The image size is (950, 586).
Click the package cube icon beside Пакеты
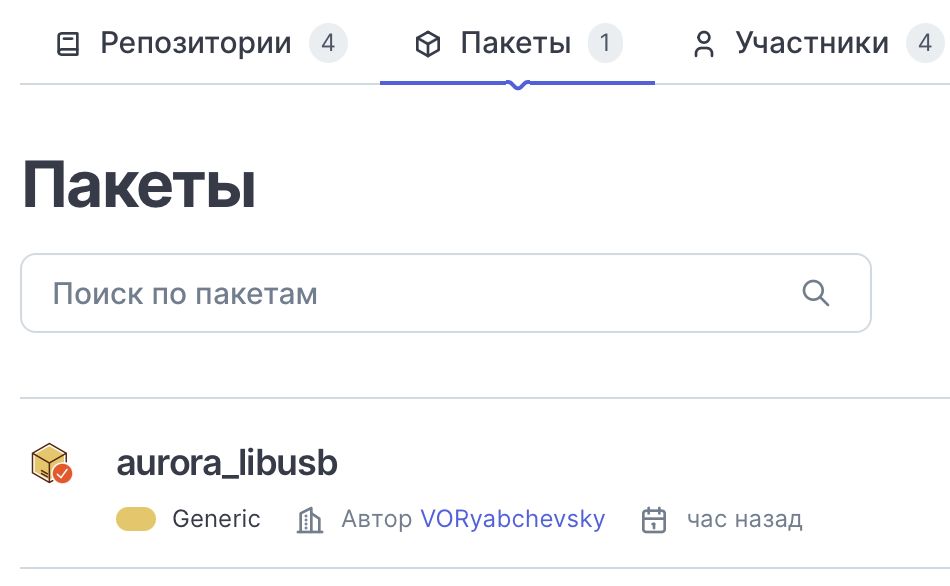(428, 42)
